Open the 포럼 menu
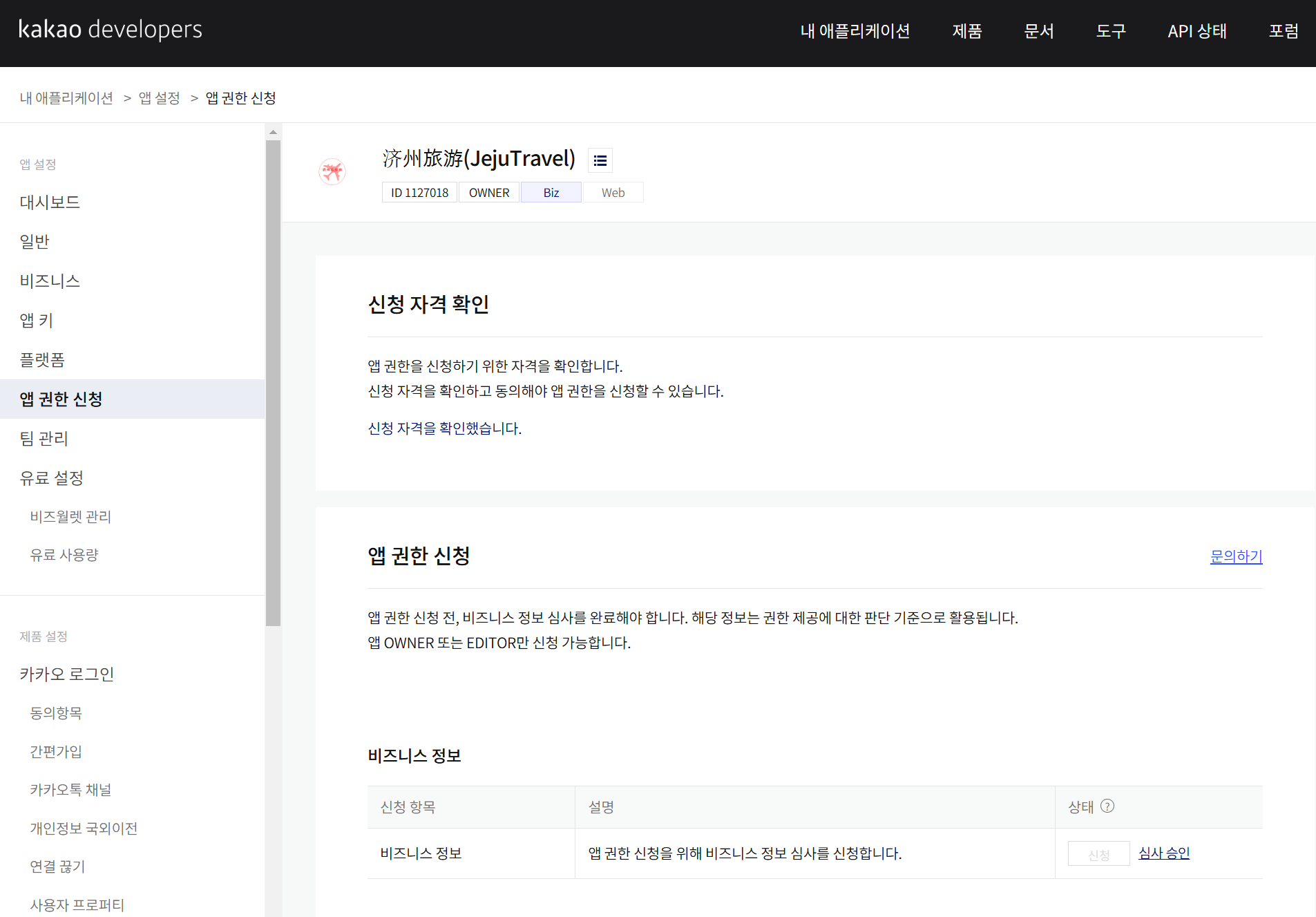Screen dimensions: 1316x917 pyautogui.click(x=1284, y=31)
